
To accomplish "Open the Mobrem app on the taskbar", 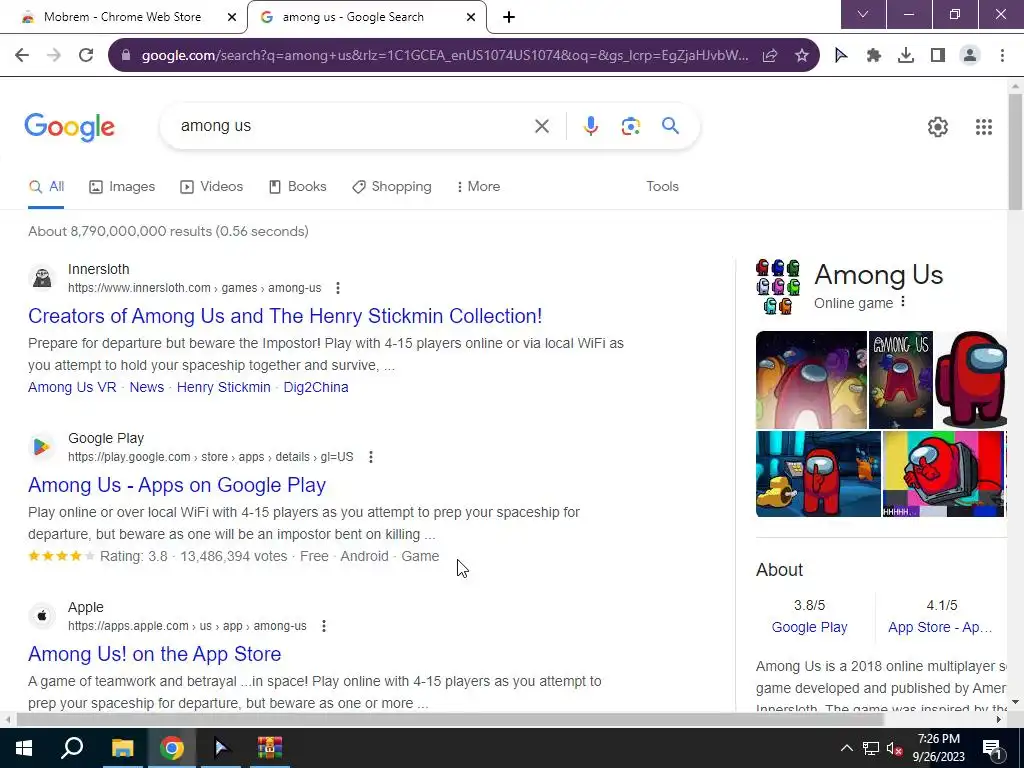I will [x=221, y=748].
